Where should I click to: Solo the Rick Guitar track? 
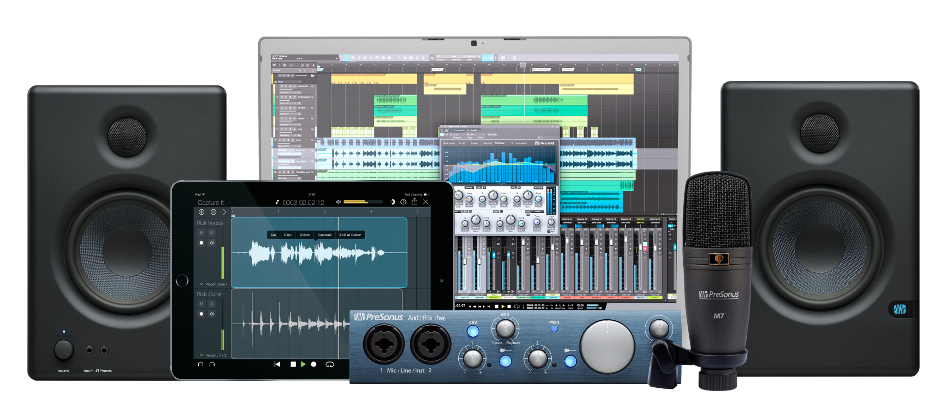pos(211,304)
